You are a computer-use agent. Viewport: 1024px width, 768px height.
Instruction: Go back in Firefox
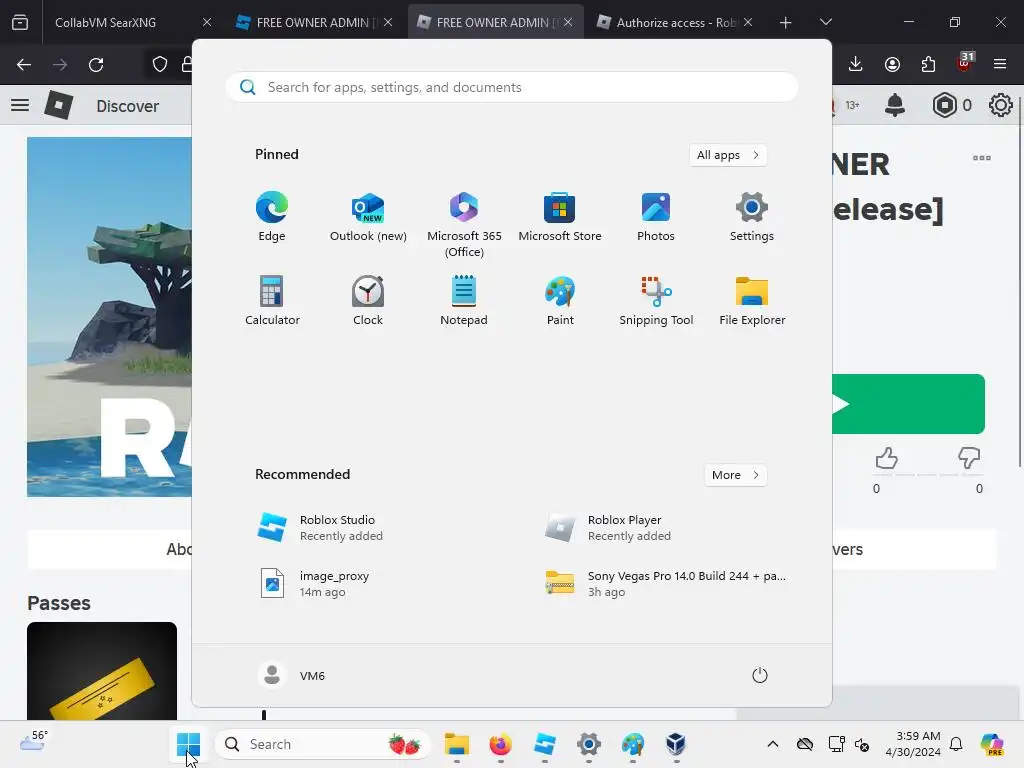(24, 64)
